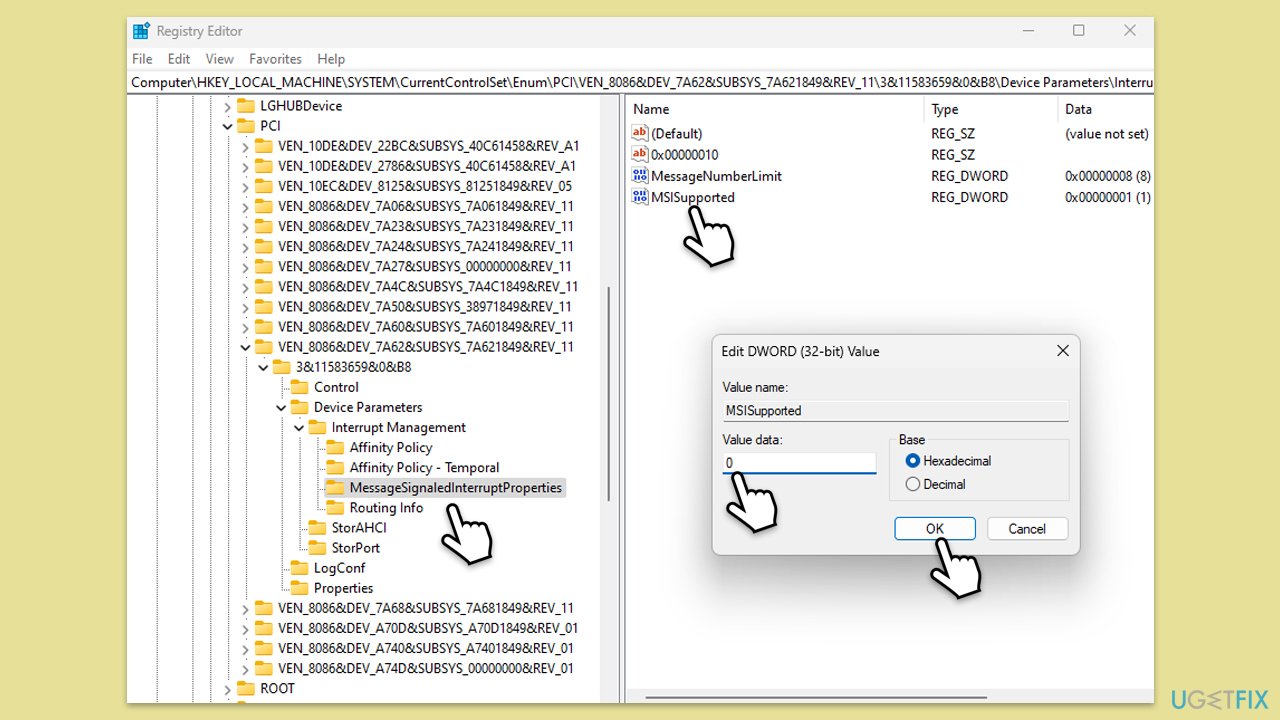This screenshot has height=720, width=1280.
Task: Click the 0x00000010 string value icon
Action: (x=640, y=154)
